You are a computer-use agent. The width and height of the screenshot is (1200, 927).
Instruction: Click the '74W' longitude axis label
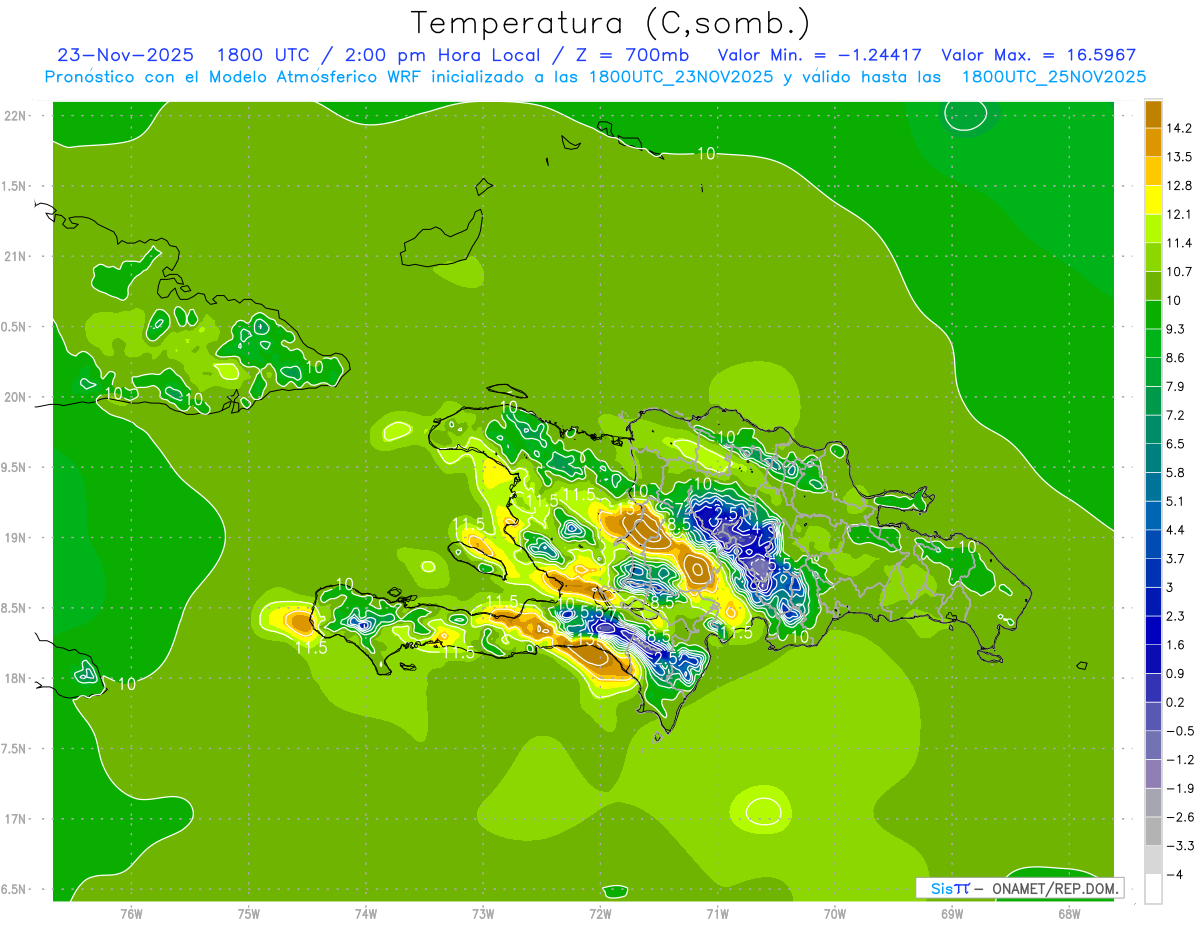point(366,913)
